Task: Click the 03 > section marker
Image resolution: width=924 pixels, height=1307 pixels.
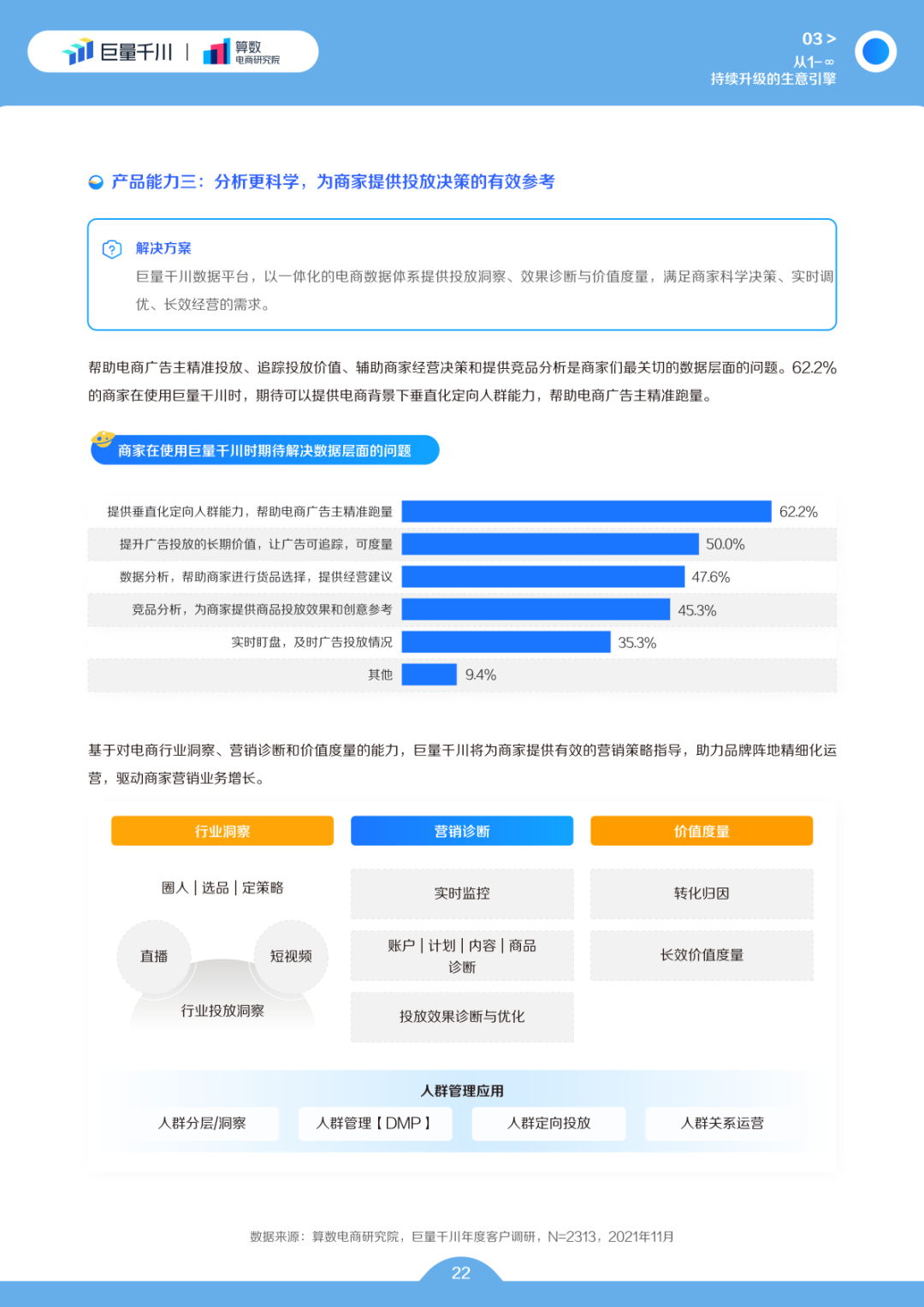Action: pos(819,39)
